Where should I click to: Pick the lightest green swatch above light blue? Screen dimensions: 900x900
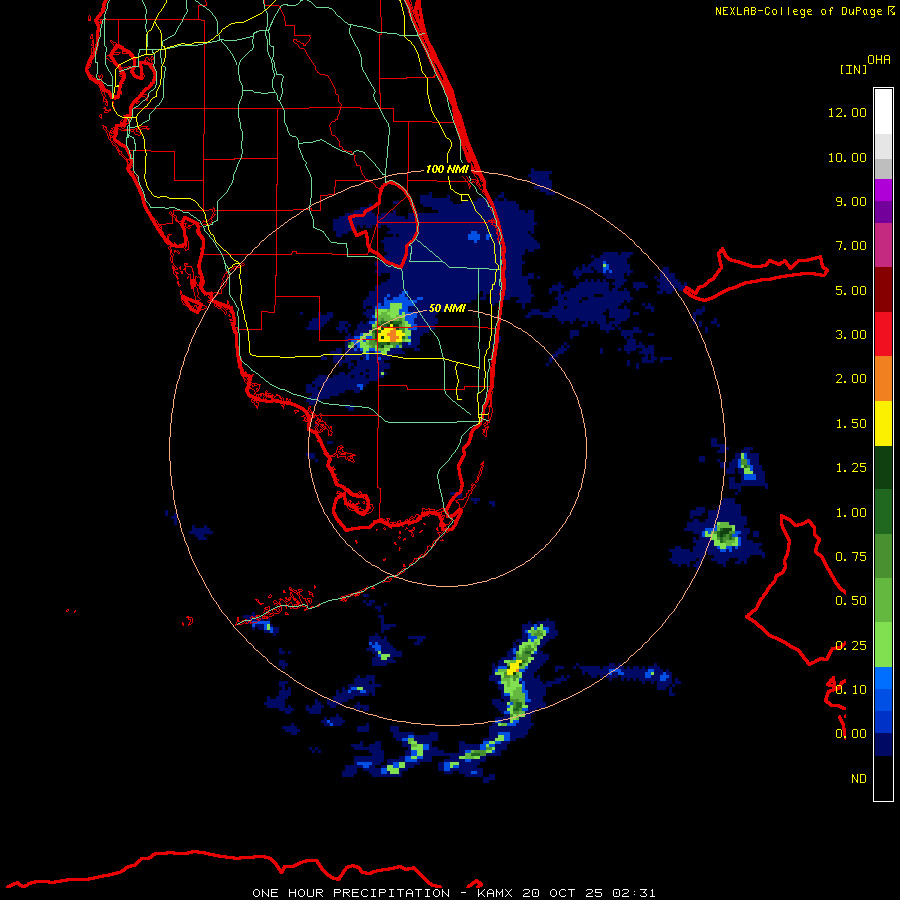(883, 645)
